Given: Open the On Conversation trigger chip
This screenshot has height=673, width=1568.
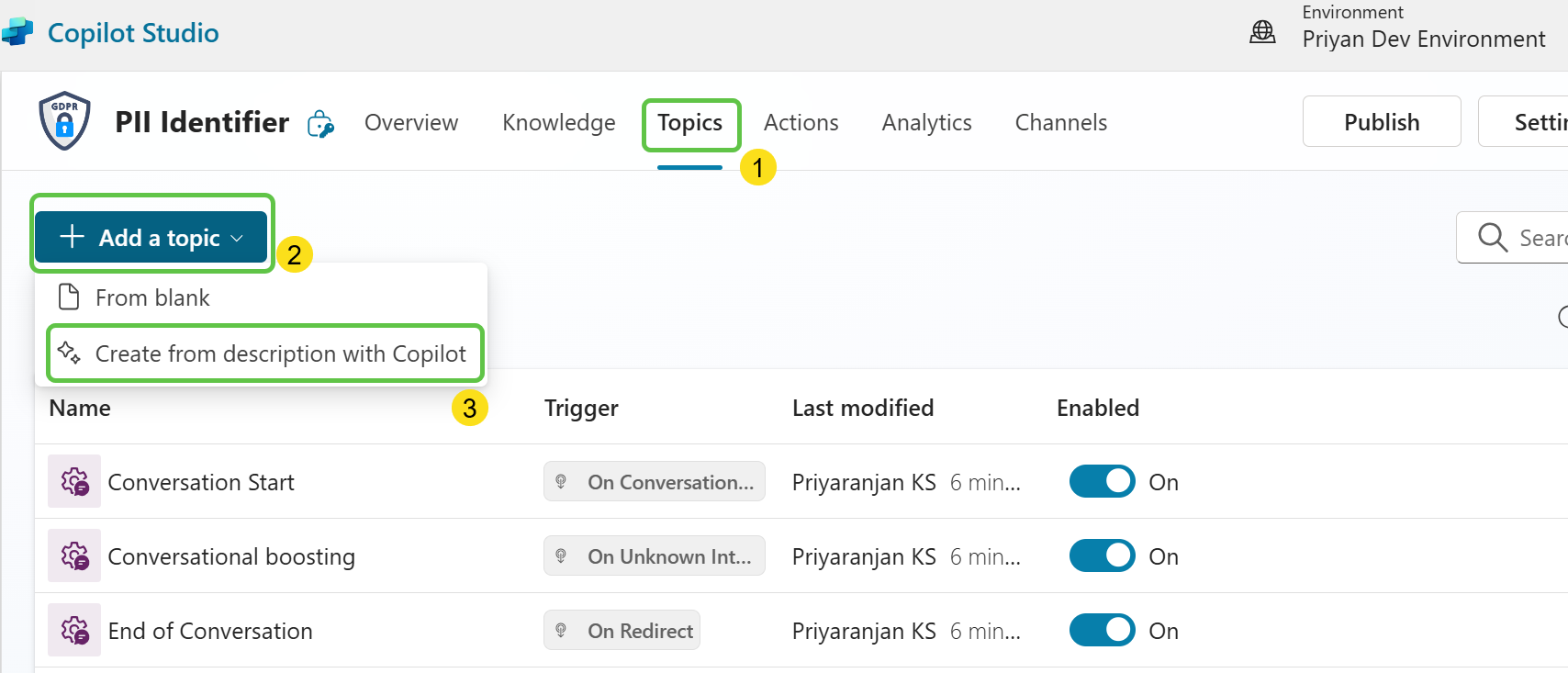Looking at the screenshot, I should pos(654,481).
